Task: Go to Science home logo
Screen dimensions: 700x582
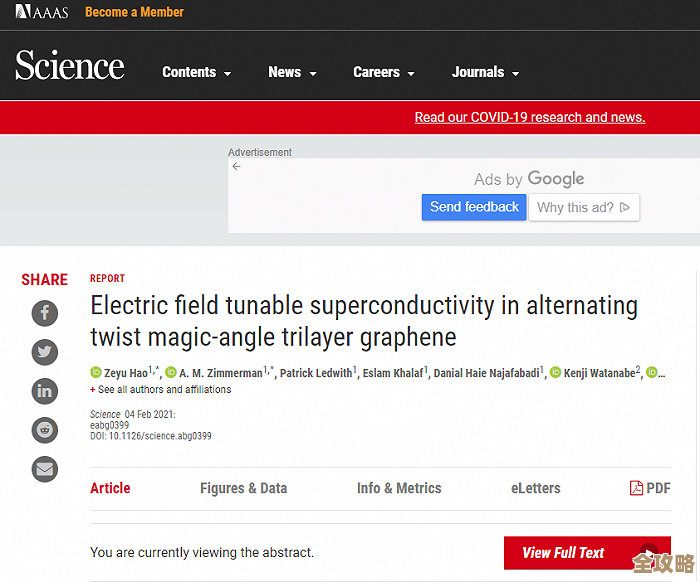Action: click(x=70, y=67)
